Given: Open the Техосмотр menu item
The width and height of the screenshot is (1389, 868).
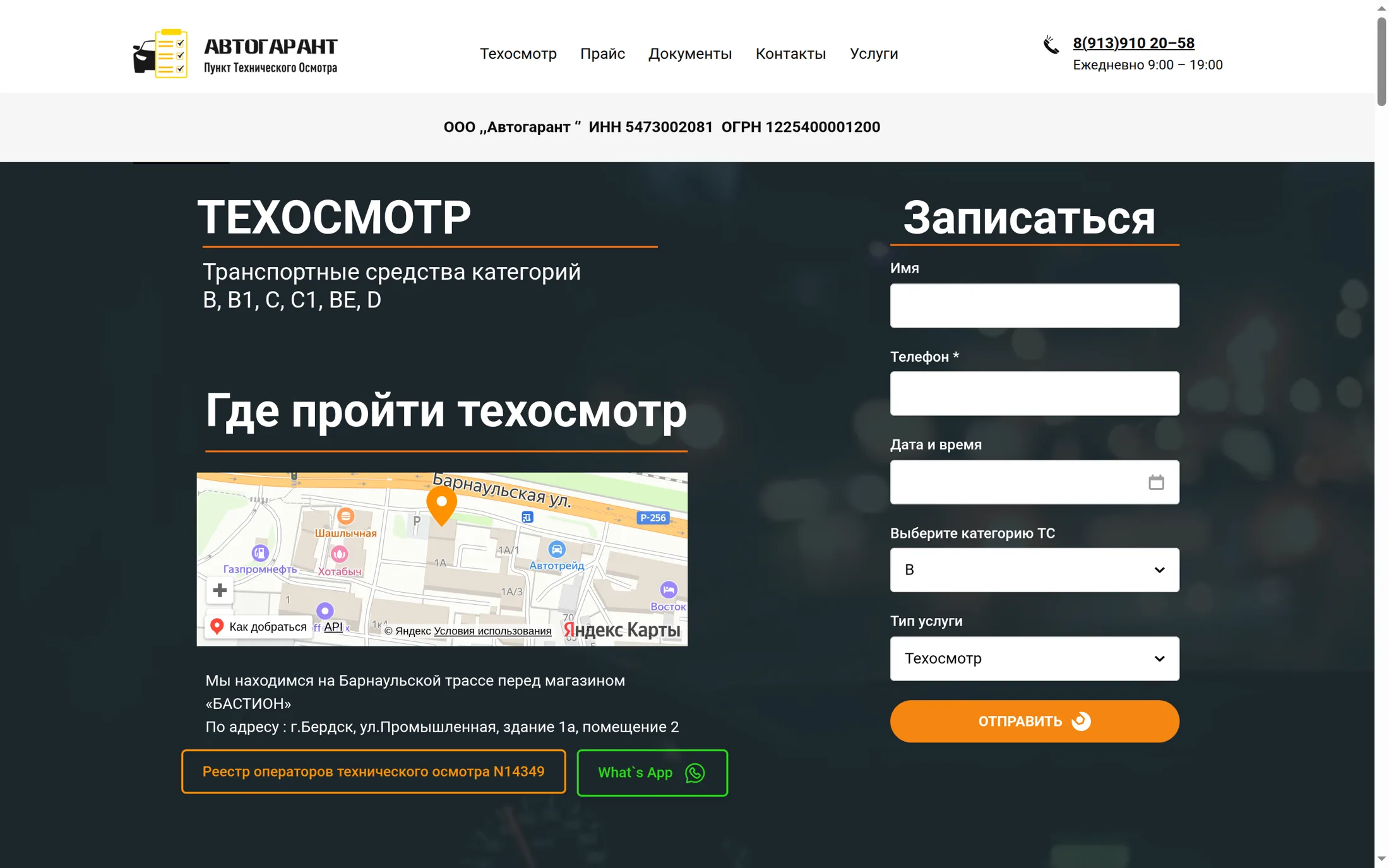Looking at the screenshot, I should point(518,54).
